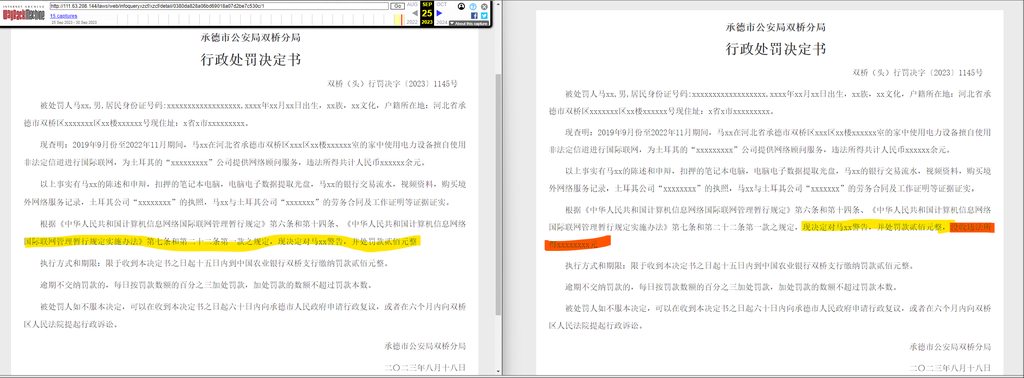Select year 2024 in Wayback toolbar
The width and height of the screenshot is (1024, 378).
pyautogui.click(x=441, y=22)
